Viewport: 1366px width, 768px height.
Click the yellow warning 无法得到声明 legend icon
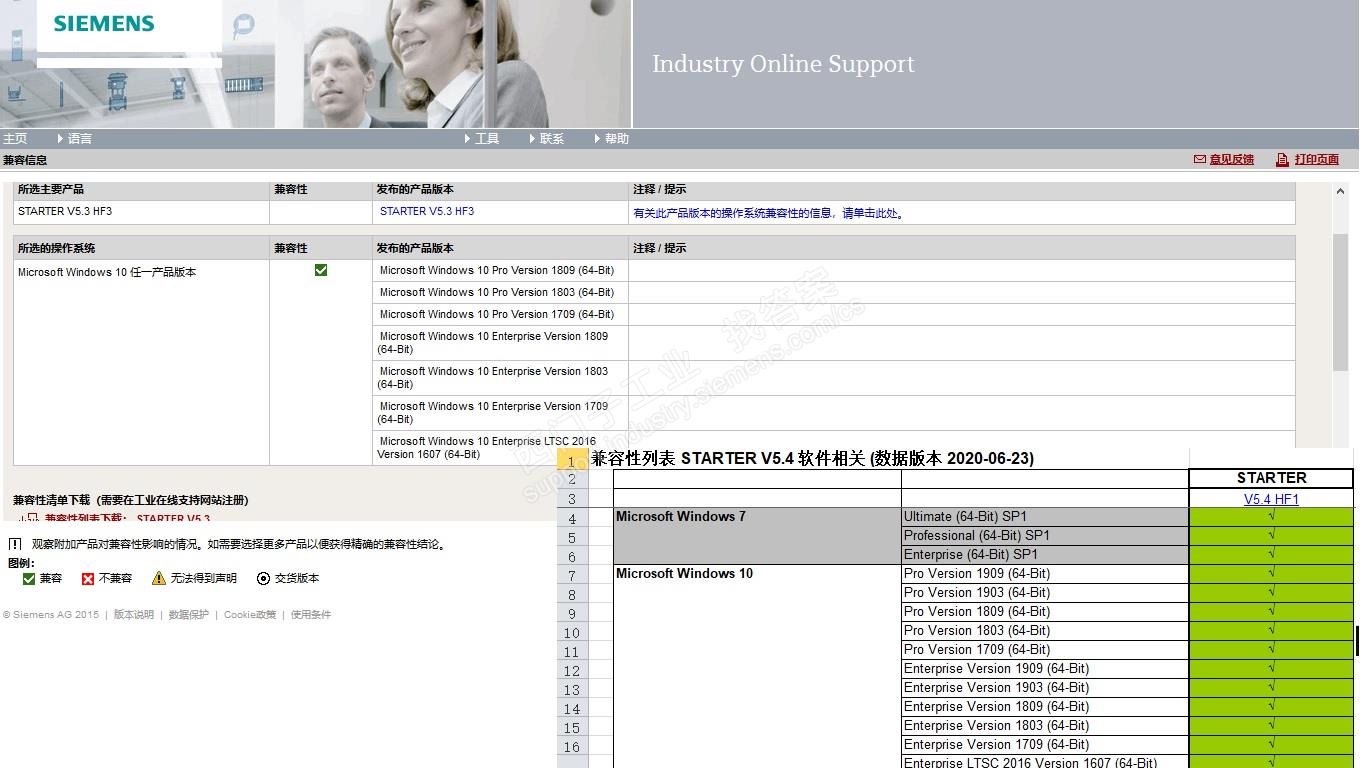pos(158,579)
